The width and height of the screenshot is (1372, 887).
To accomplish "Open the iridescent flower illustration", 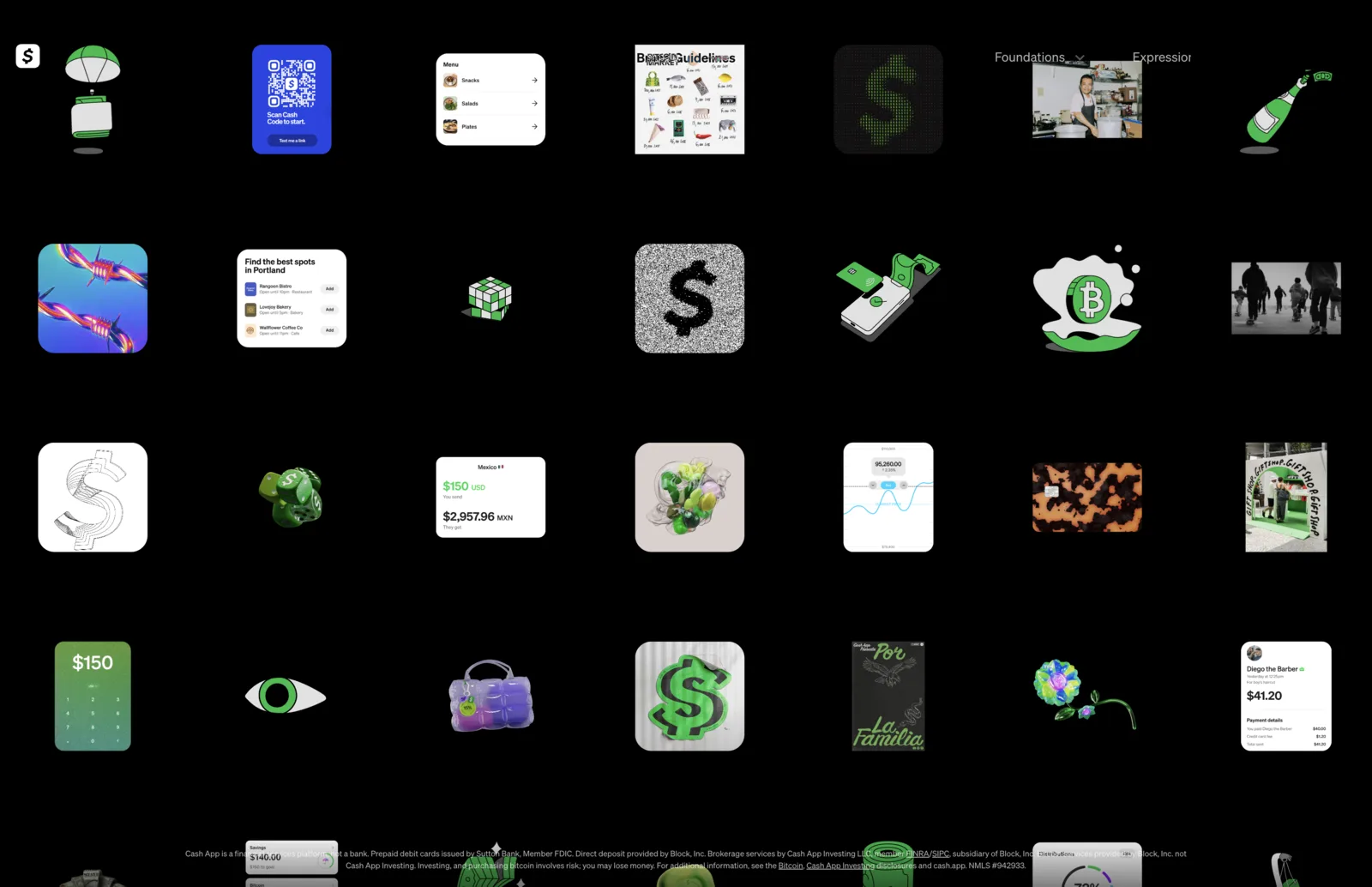I will (1086, 695).
